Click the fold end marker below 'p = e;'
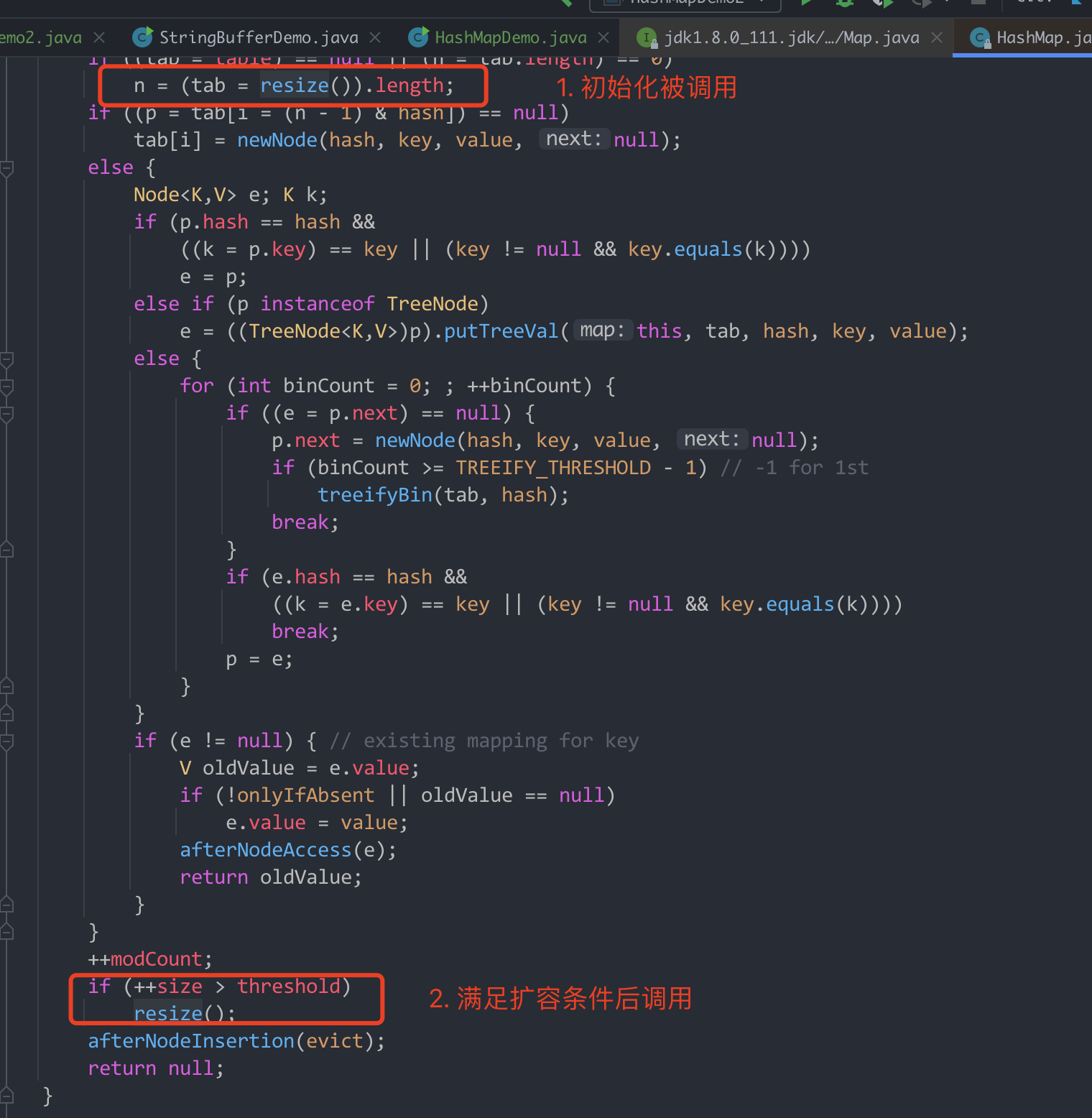 click(x=6, y=686)
